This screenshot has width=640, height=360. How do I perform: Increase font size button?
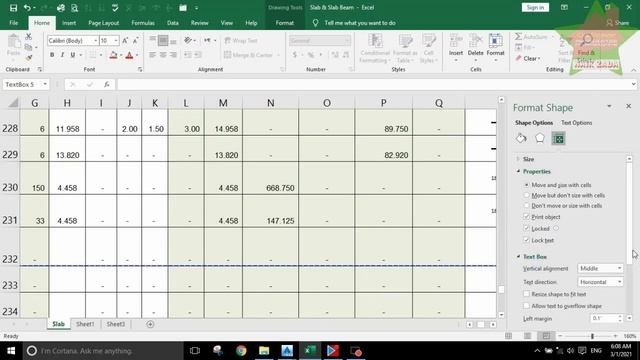[125, 40]
